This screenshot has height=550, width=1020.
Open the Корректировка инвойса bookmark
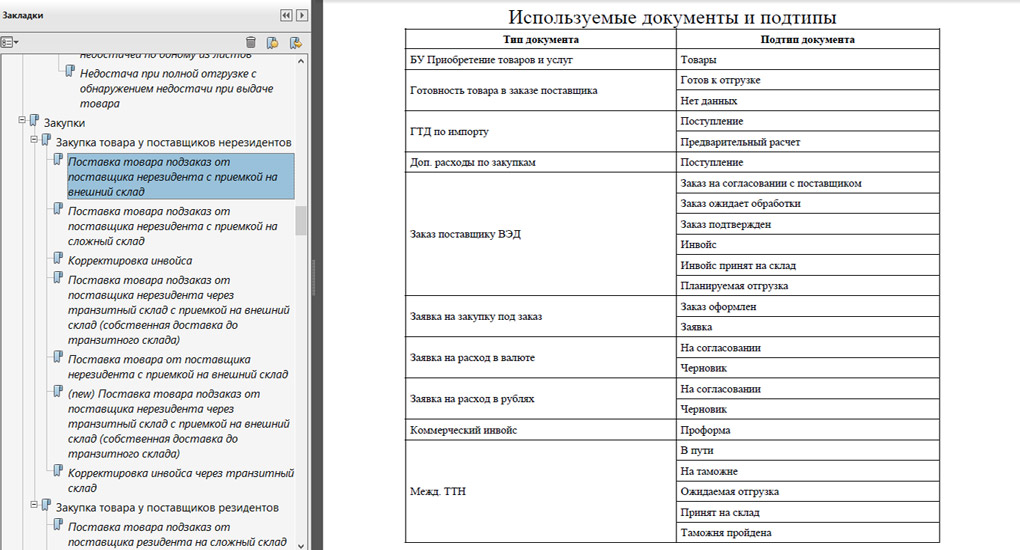[x=130, y=260]
